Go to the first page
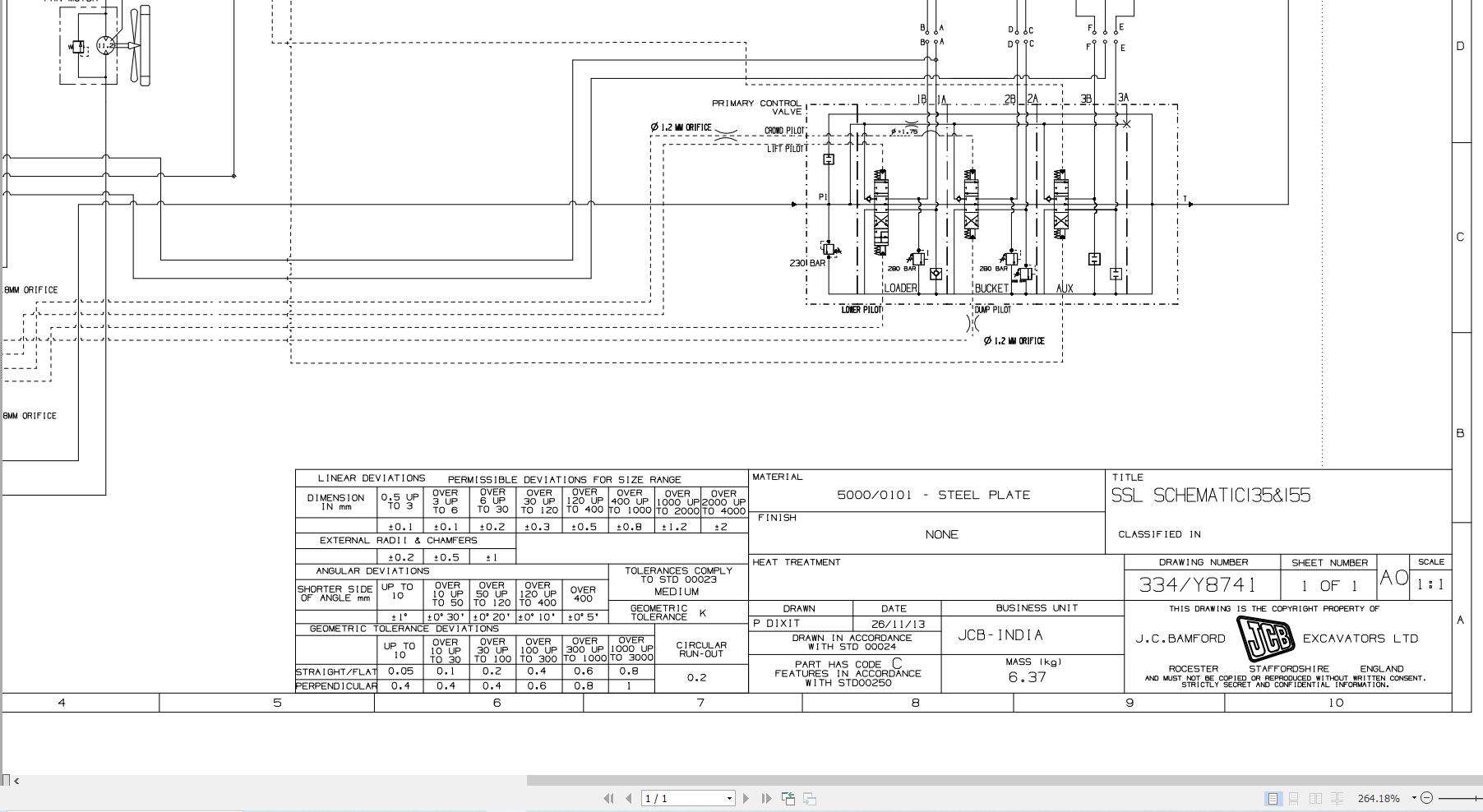This screenshot has height=812, width=1483. coord(609,797)
